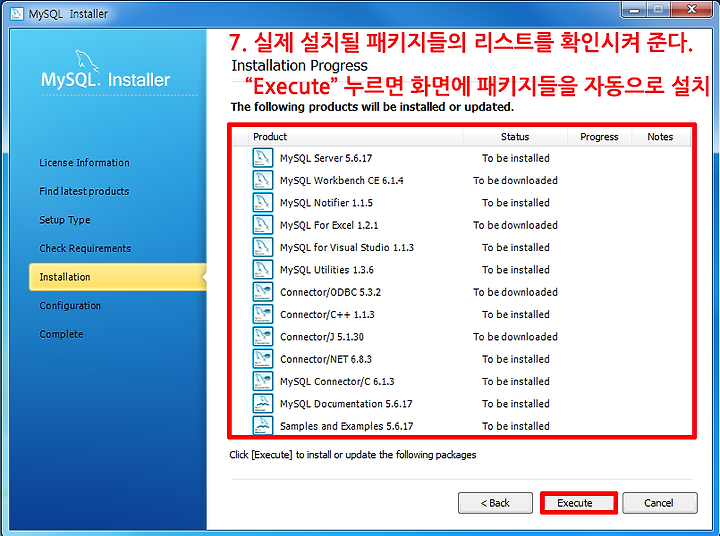
Task: Click the MySQL For Excel 1.2.1 icon
Action: click(263, 225)
